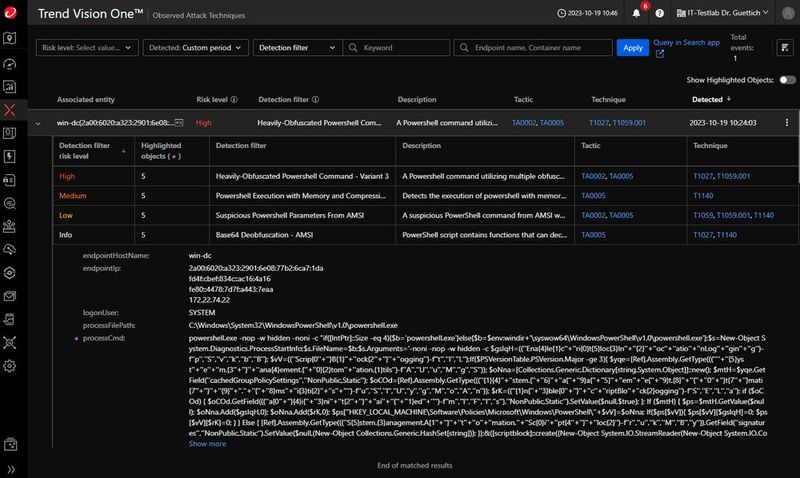Image resolution: width=800 pixels, height=478 pixels.
Task: Collapse the win-dc row chevron
Action: [x=38, y=123]
